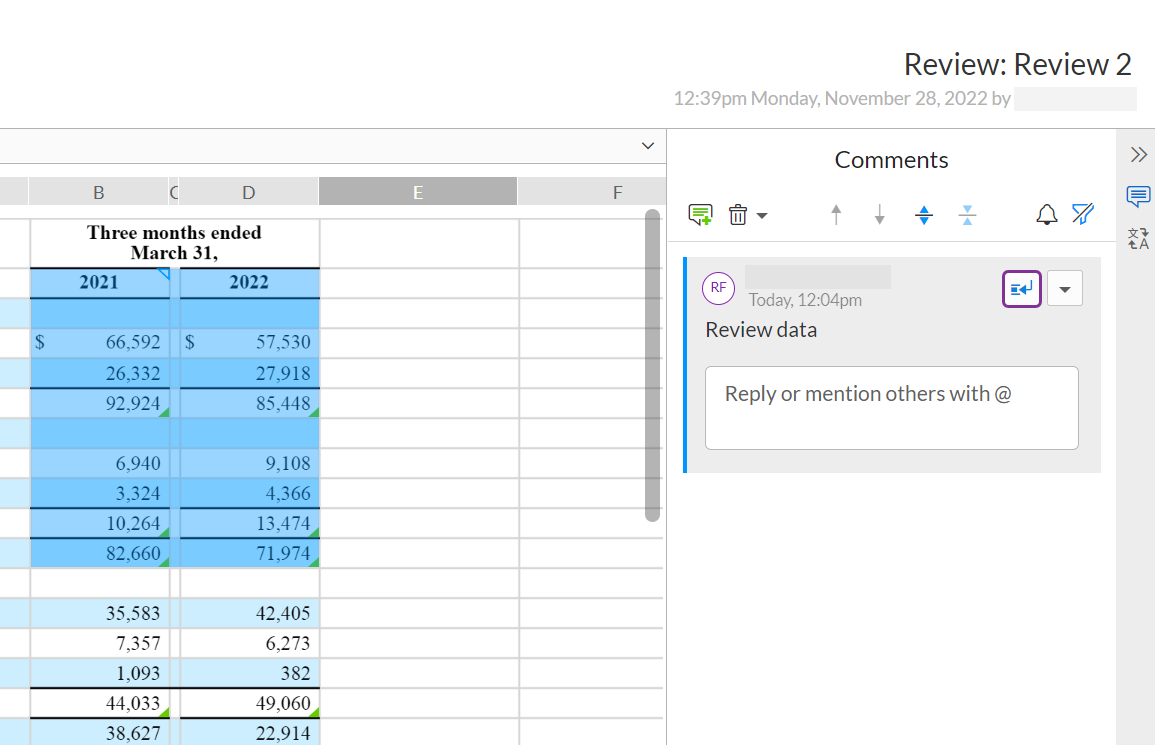Viewport: 1155px width, 745px height.
Task: Click the delete comment trash icon
Action: (x=738, y=214)
